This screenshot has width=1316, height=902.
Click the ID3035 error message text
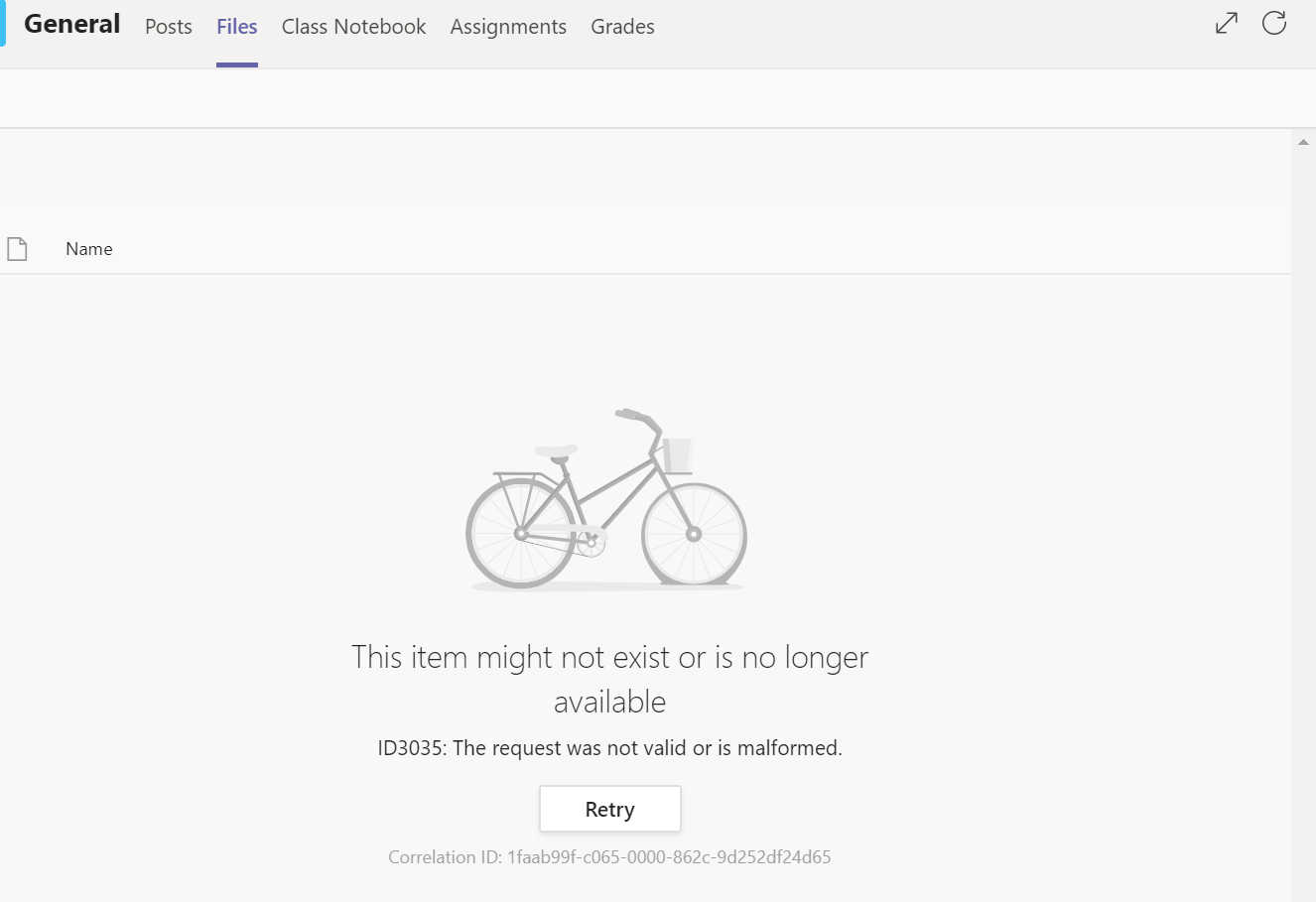(610, 748)
